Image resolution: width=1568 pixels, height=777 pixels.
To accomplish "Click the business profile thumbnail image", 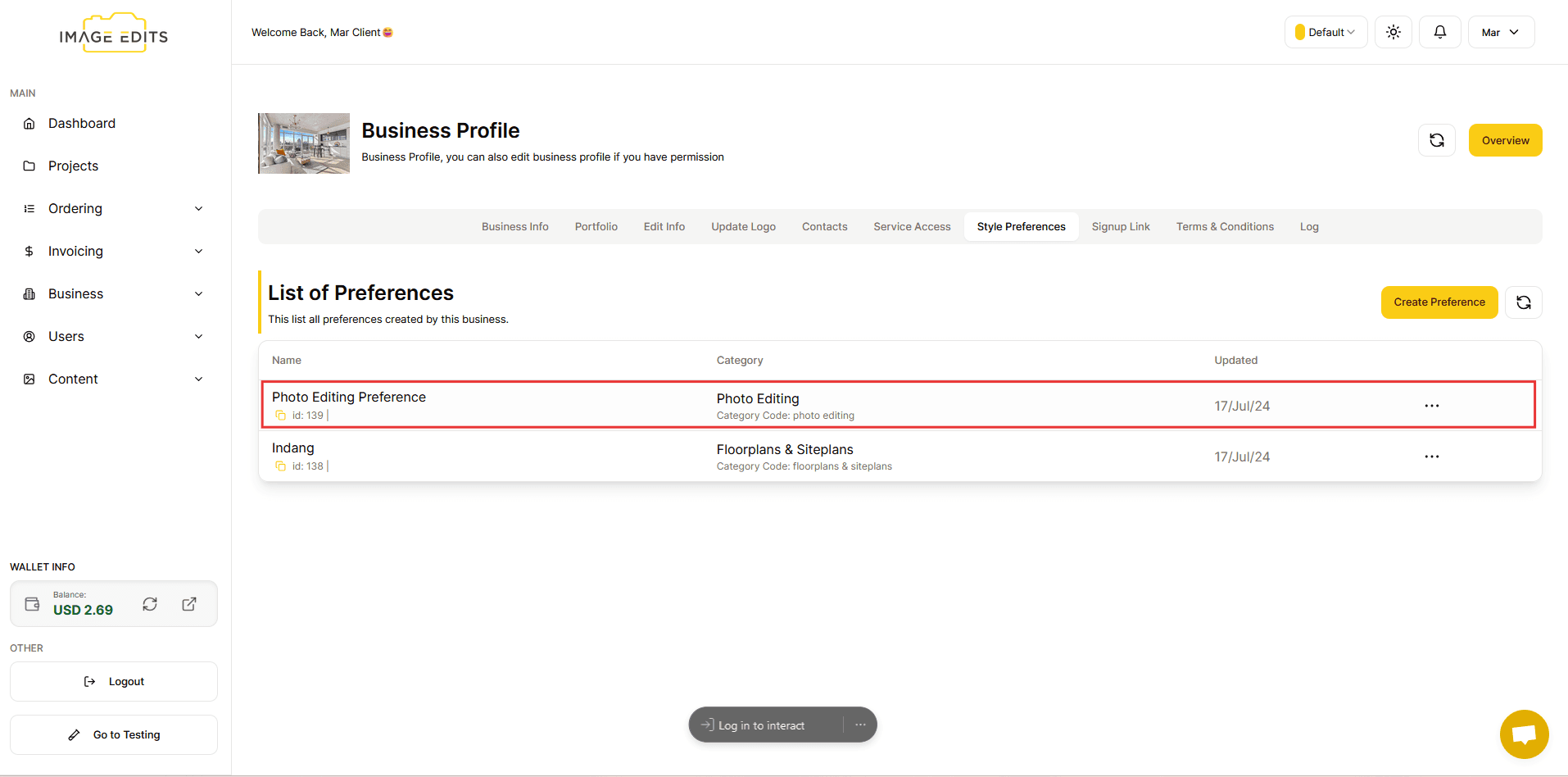I will 304,143.
